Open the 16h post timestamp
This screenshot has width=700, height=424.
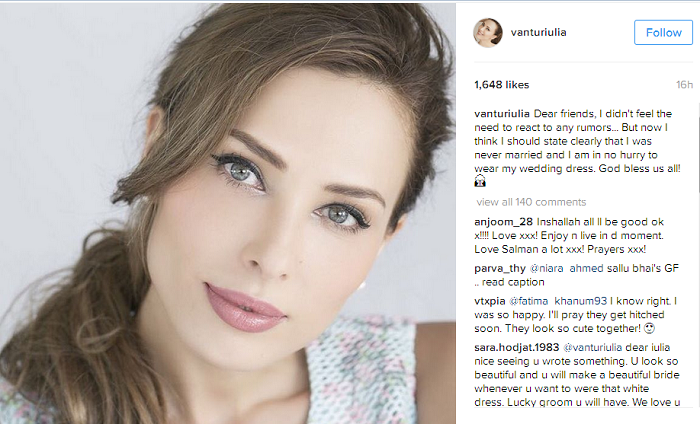tap(684, 85)
